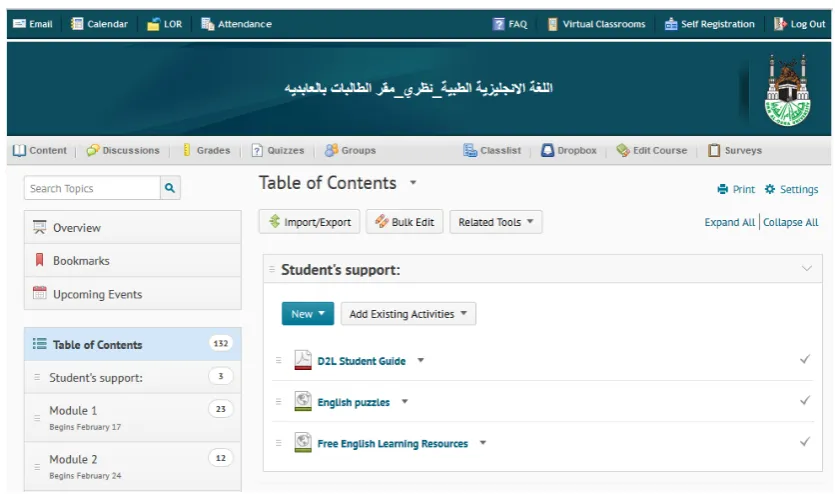Open the New dropdown button
The image size is (835, 494).
point(308,314)
